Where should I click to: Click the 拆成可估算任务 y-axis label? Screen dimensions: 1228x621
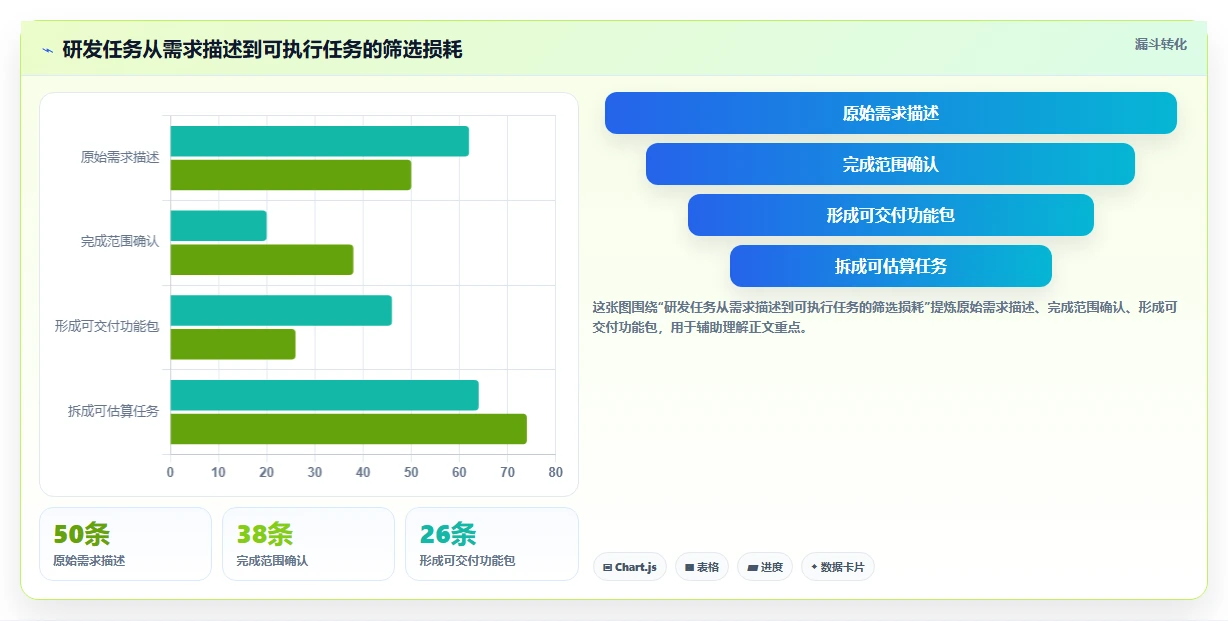113,412
